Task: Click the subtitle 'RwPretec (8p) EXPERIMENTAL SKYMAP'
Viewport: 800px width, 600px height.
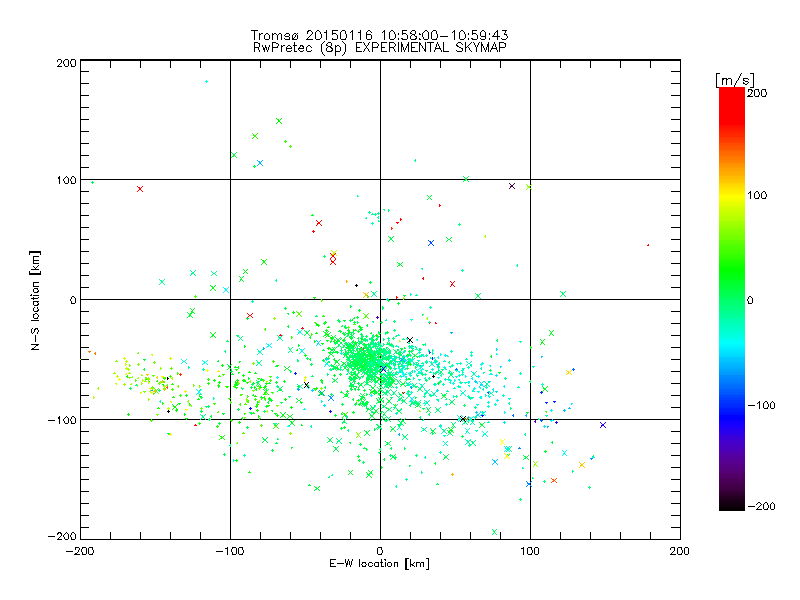Action: point(380,48)
